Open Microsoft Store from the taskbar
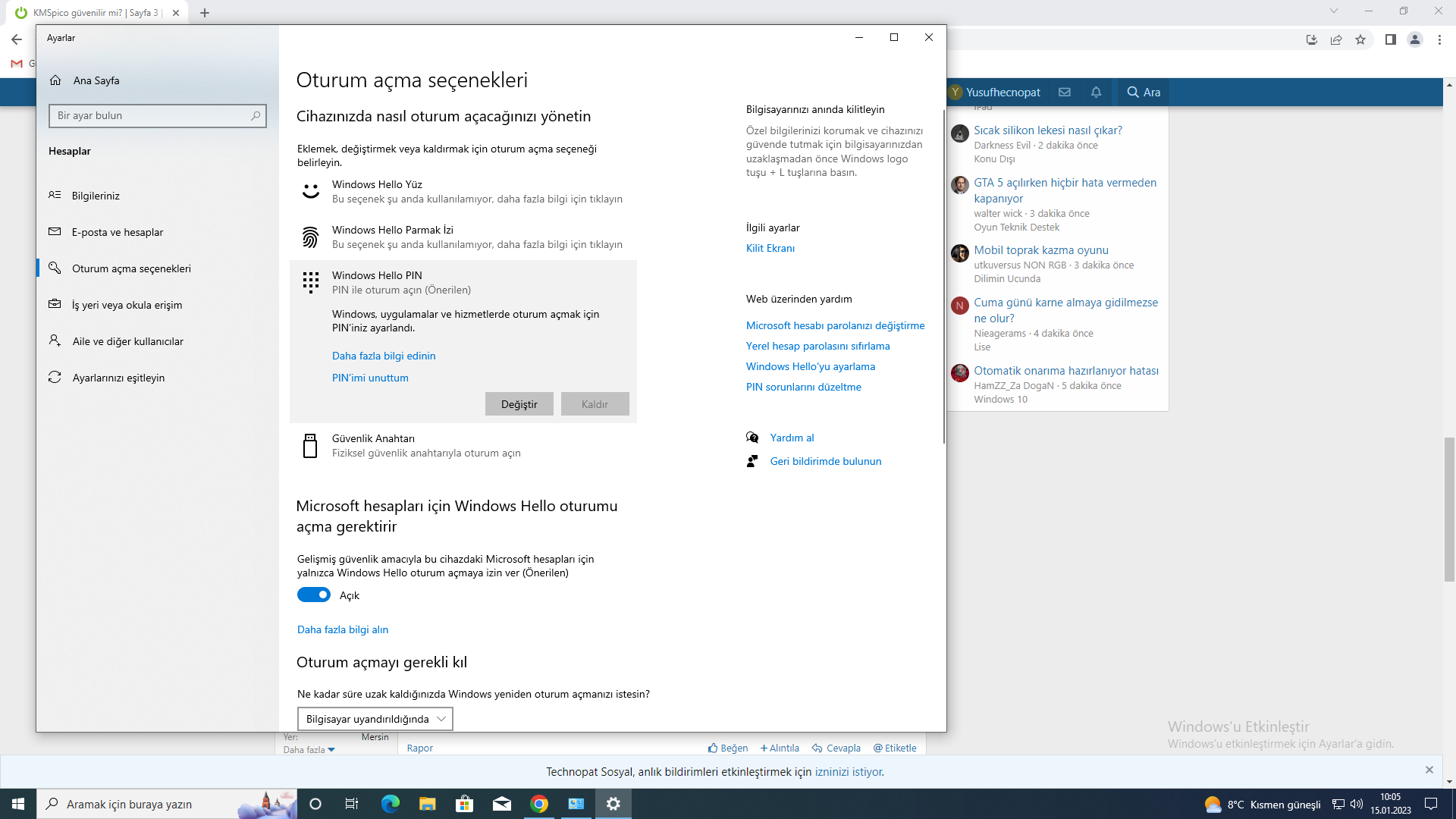This screenshot has height=819, width=1456. [x=464, y=804]
